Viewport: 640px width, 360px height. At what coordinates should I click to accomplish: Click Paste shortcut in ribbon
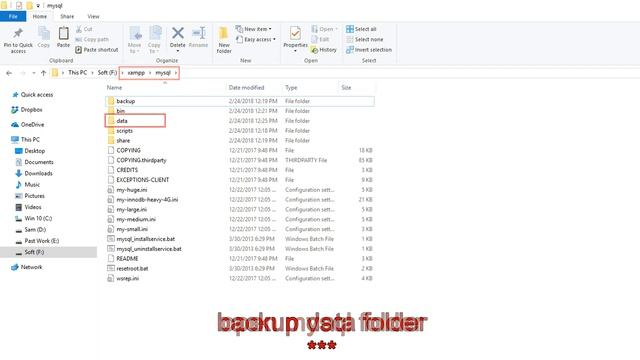click(97, 50)
